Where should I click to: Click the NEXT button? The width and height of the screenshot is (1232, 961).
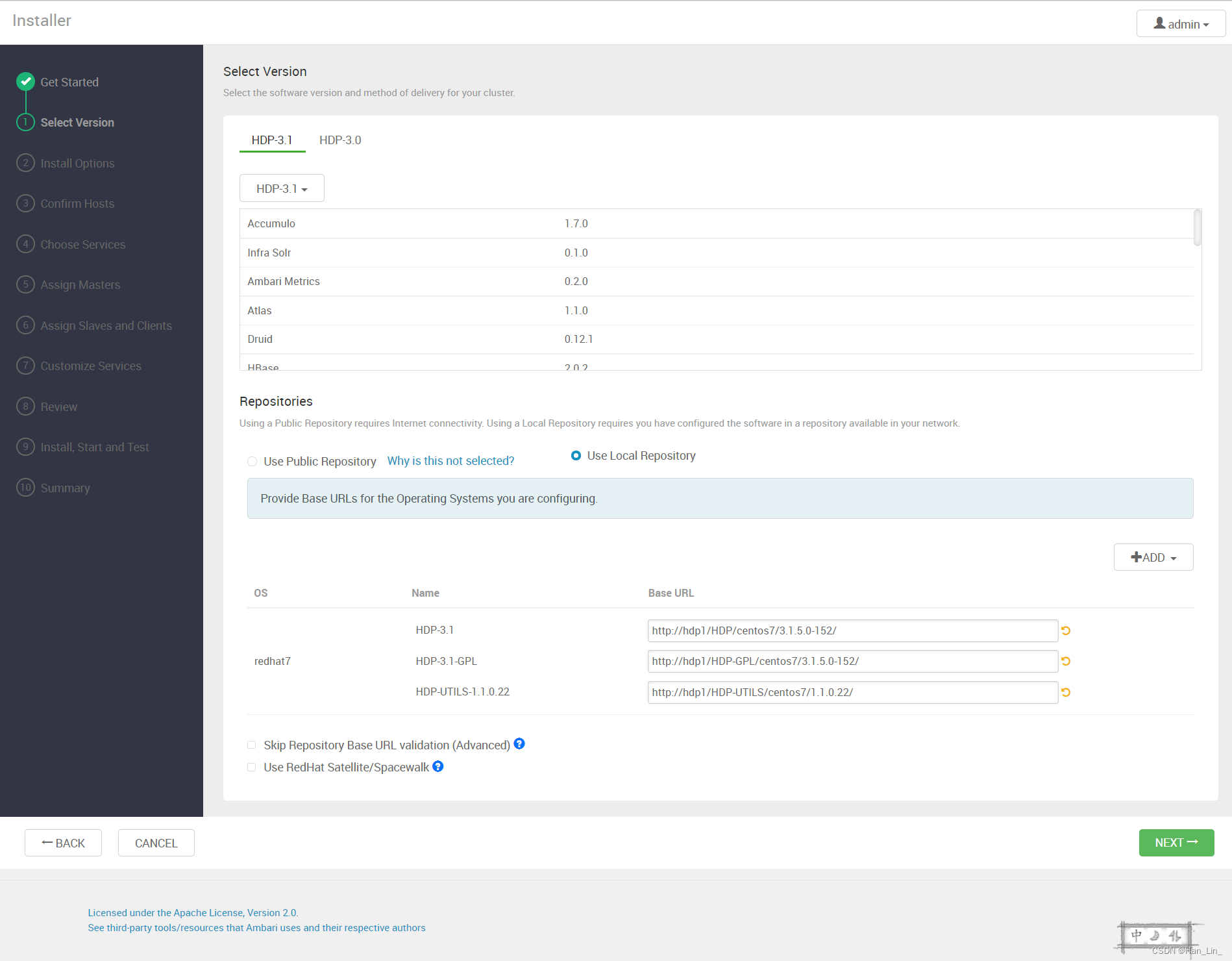tap(1176, 843)
